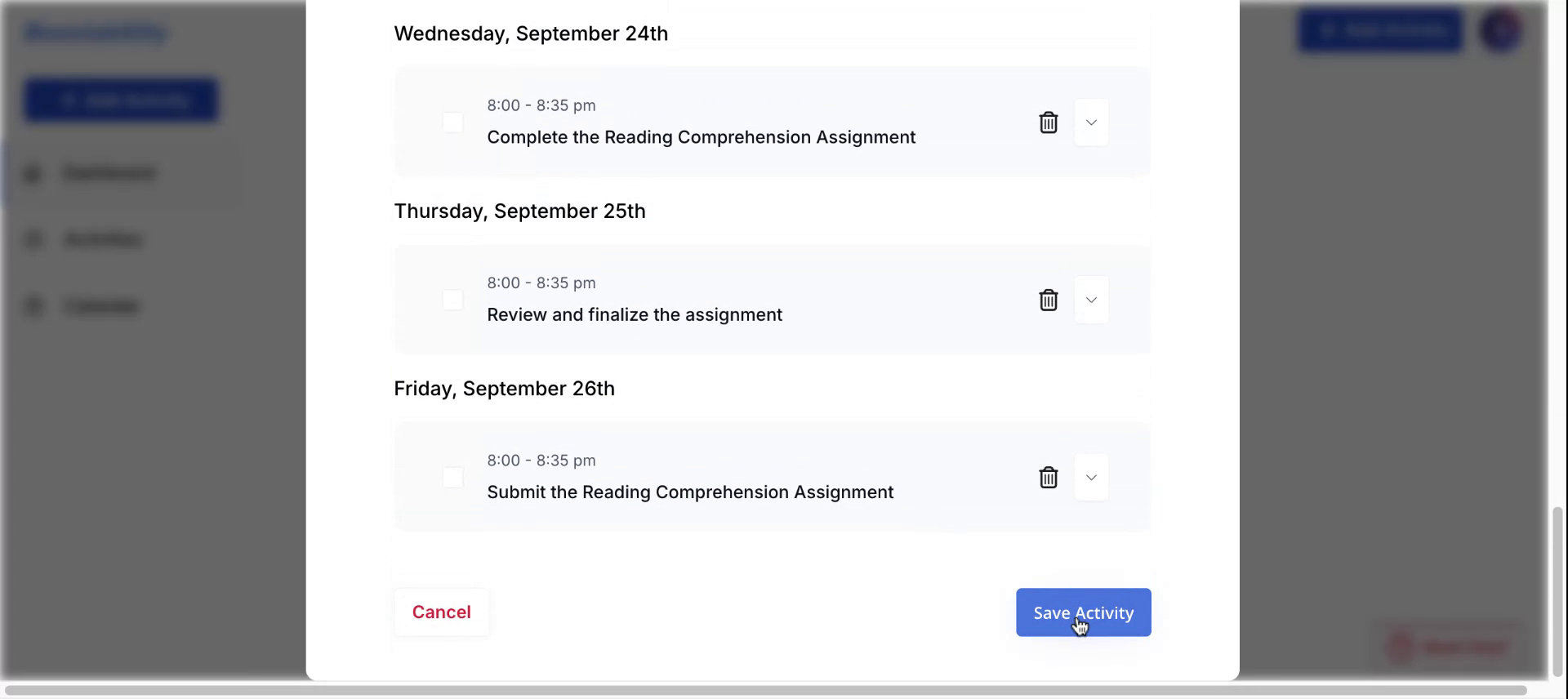Click the horizontal scrollbar at the bottom
The width and height of the screenshot is (1568, 699).
pos(764,690)
